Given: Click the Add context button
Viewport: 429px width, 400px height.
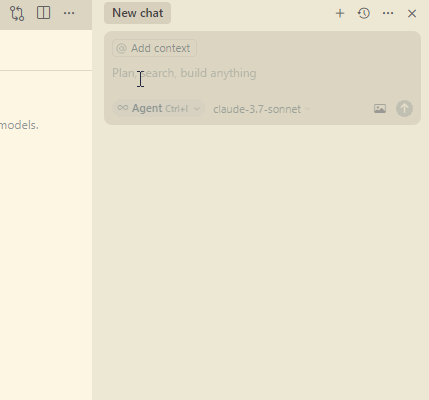Looking at the screenshot, I should point(154,48).
